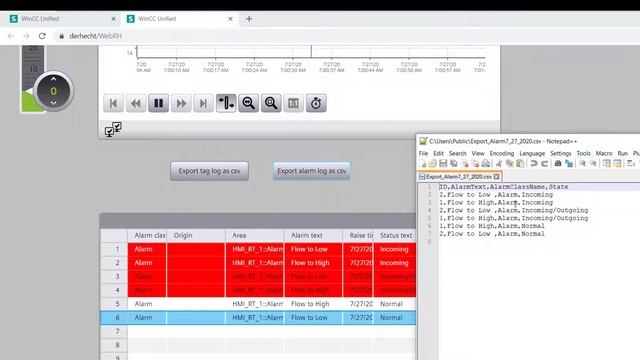Image resolution: width=640 pixels, height=360 pixels.
Task: Click the trend fast-forward button
Action: (x=181, y=103)
